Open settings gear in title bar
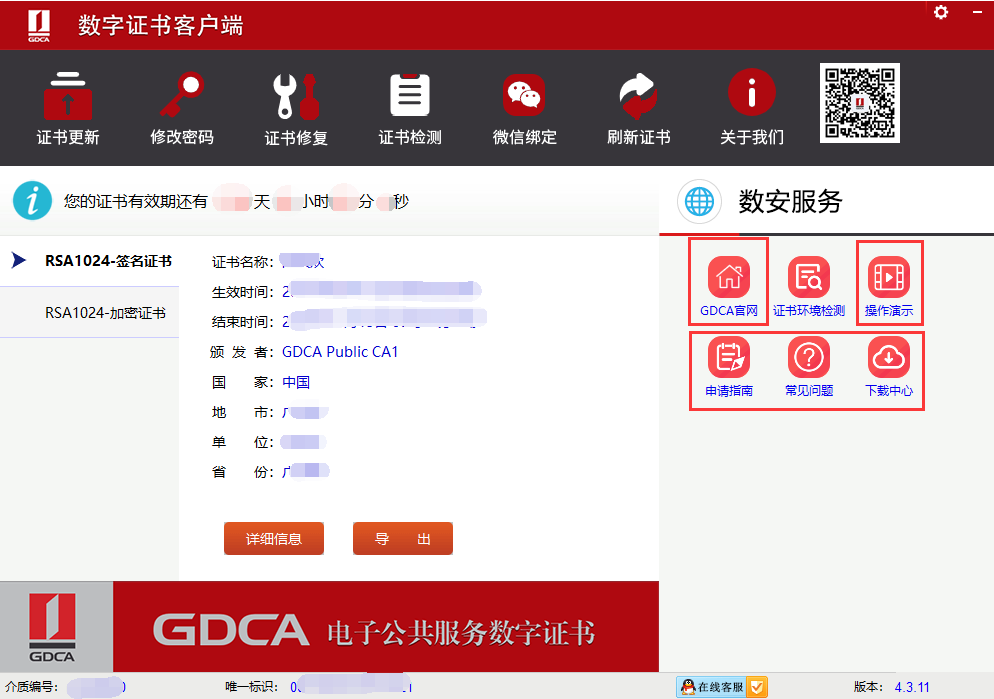The height and width of the screenshot is (699, 994). point(941,12)
